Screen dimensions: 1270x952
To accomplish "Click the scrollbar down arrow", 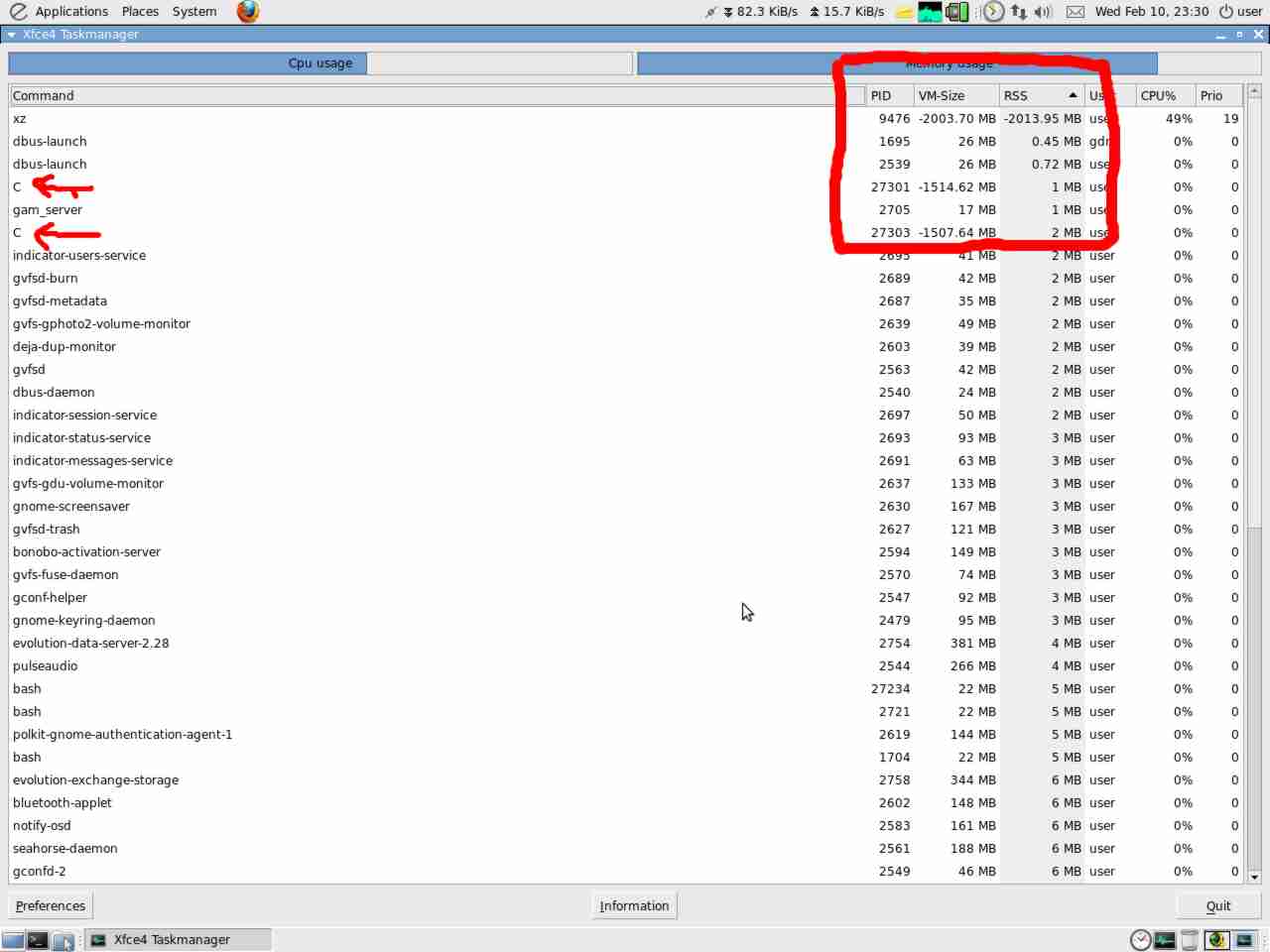I will 1254,877.
